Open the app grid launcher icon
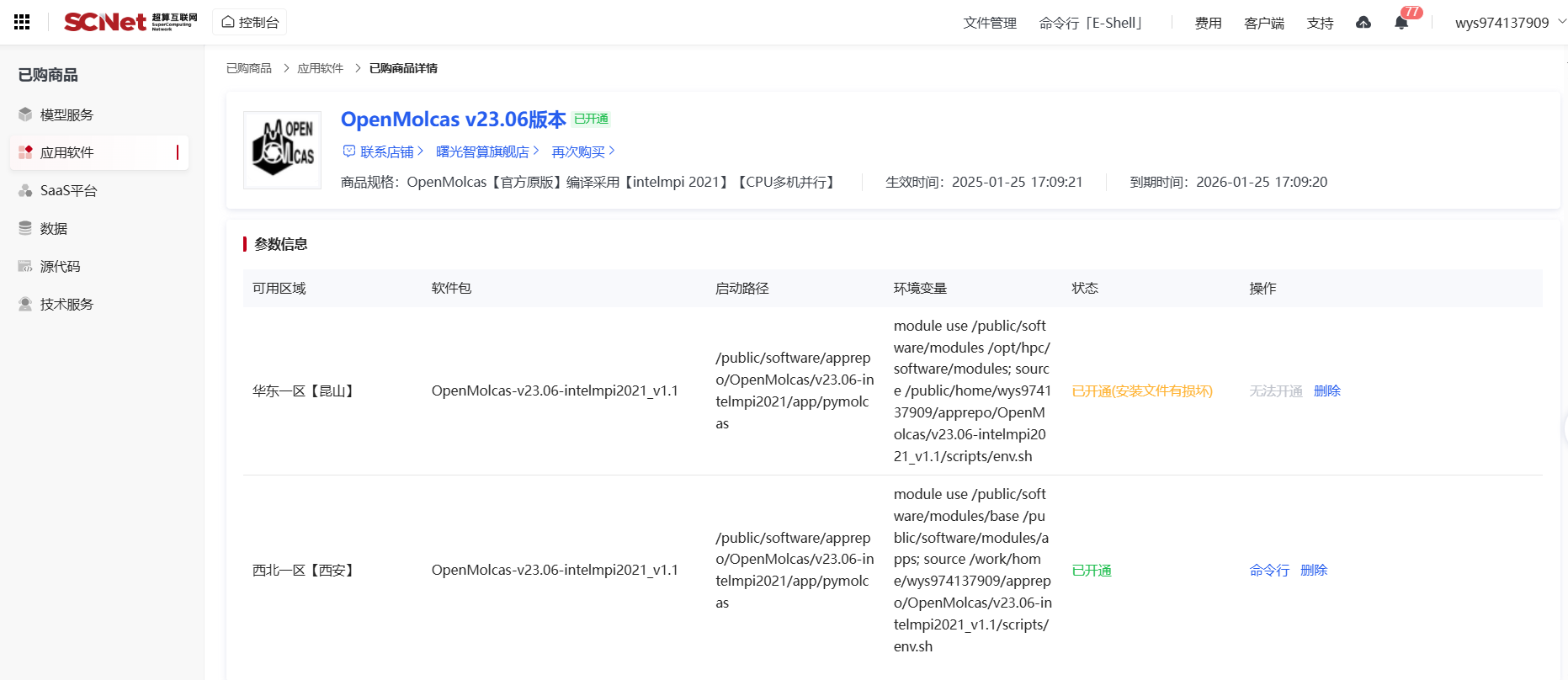 (22, 23)
